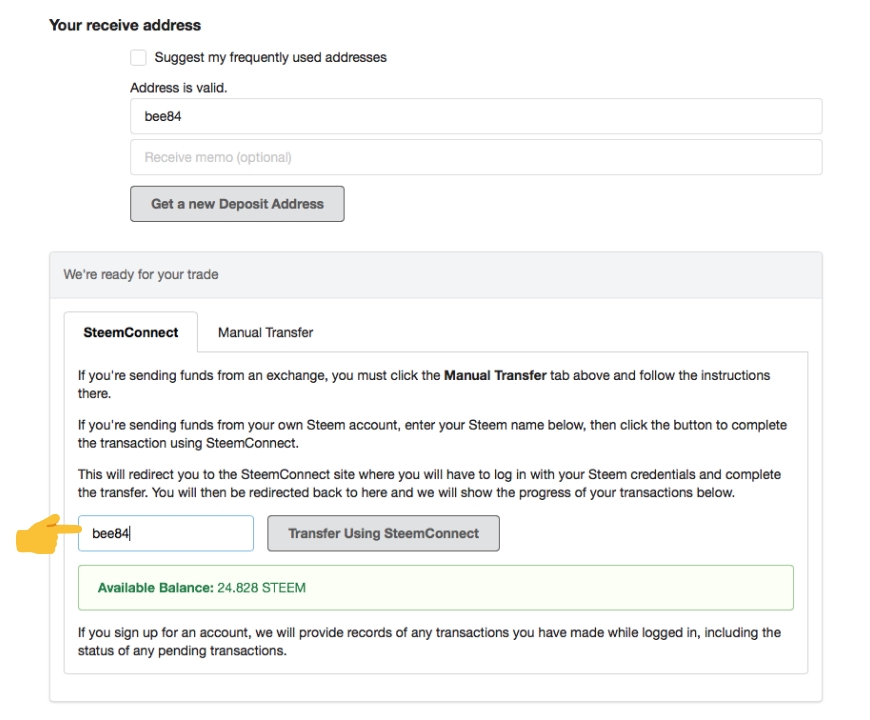This screenshot has width=870, height=720.
Task: Click bold Manual Transfer text in instructions
Action: (495, 376)
